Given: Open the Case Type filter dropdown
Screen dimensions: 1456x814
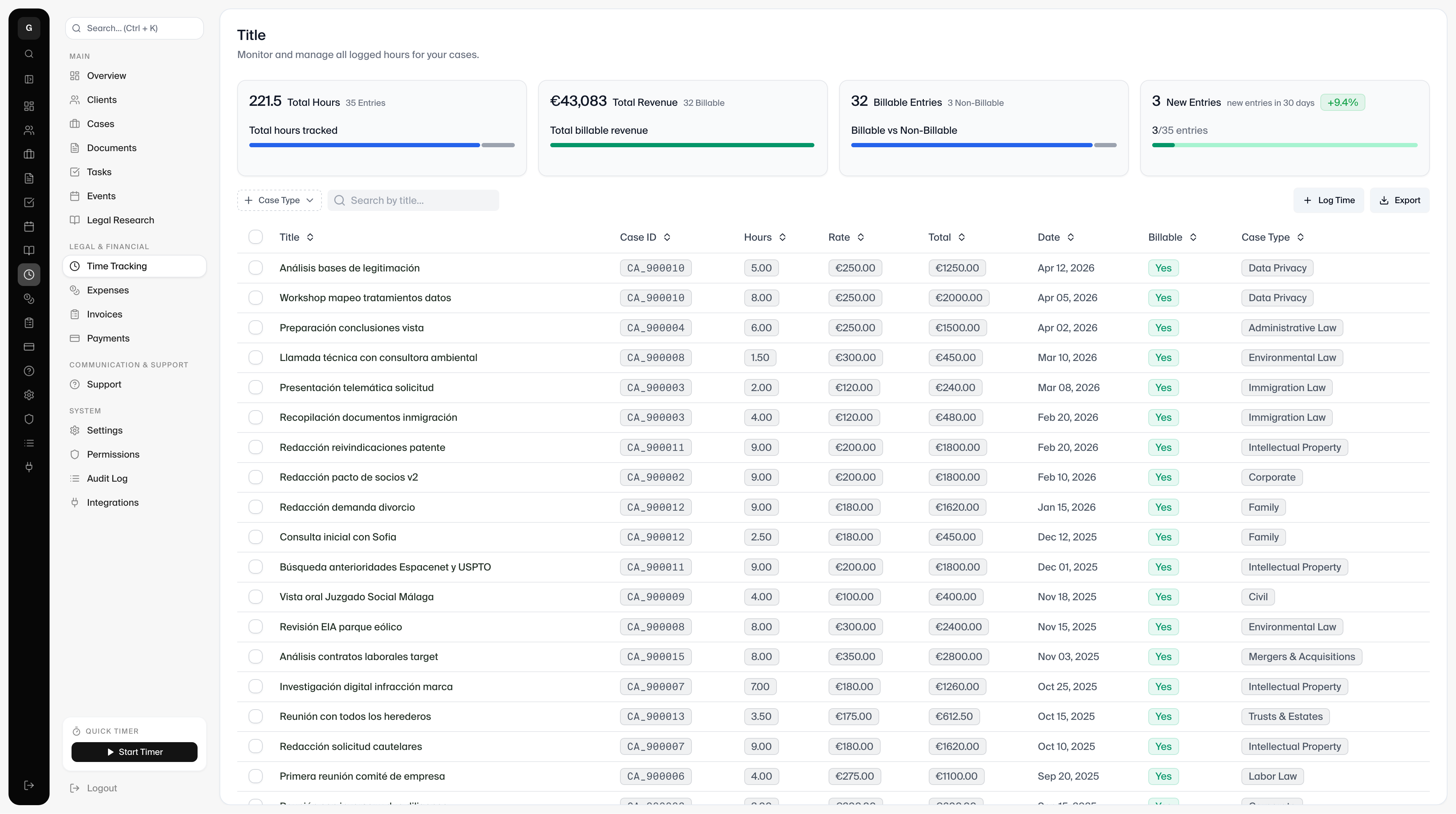Looking at the screenshot, I should click(x=279, y=201).
